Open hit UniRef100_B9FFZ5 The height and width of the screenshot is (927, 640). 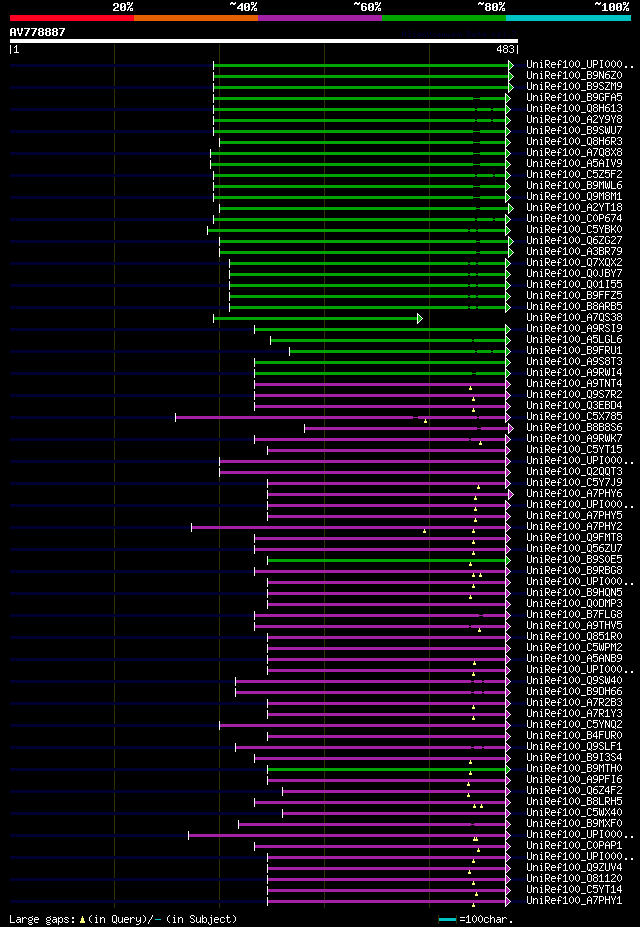574,296
